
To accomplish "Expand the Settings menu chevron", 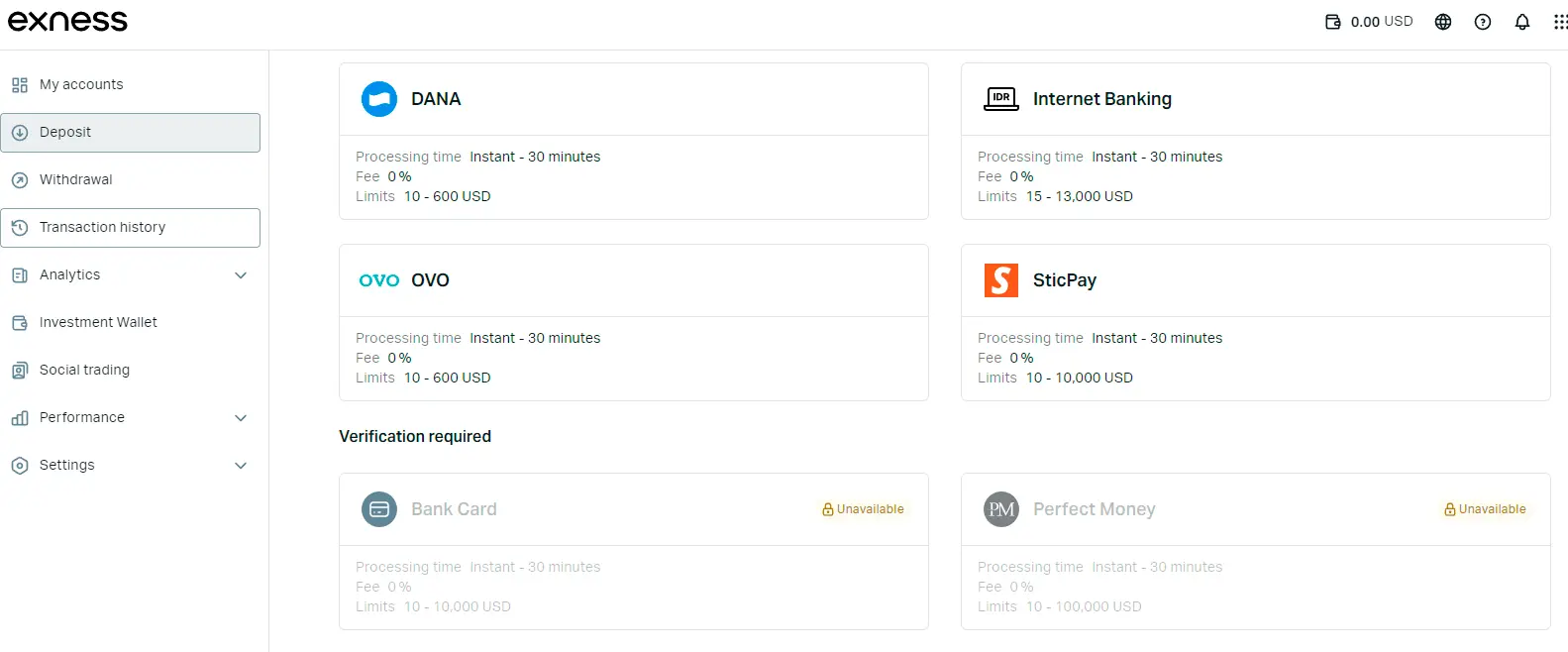I will coord(241,466).
